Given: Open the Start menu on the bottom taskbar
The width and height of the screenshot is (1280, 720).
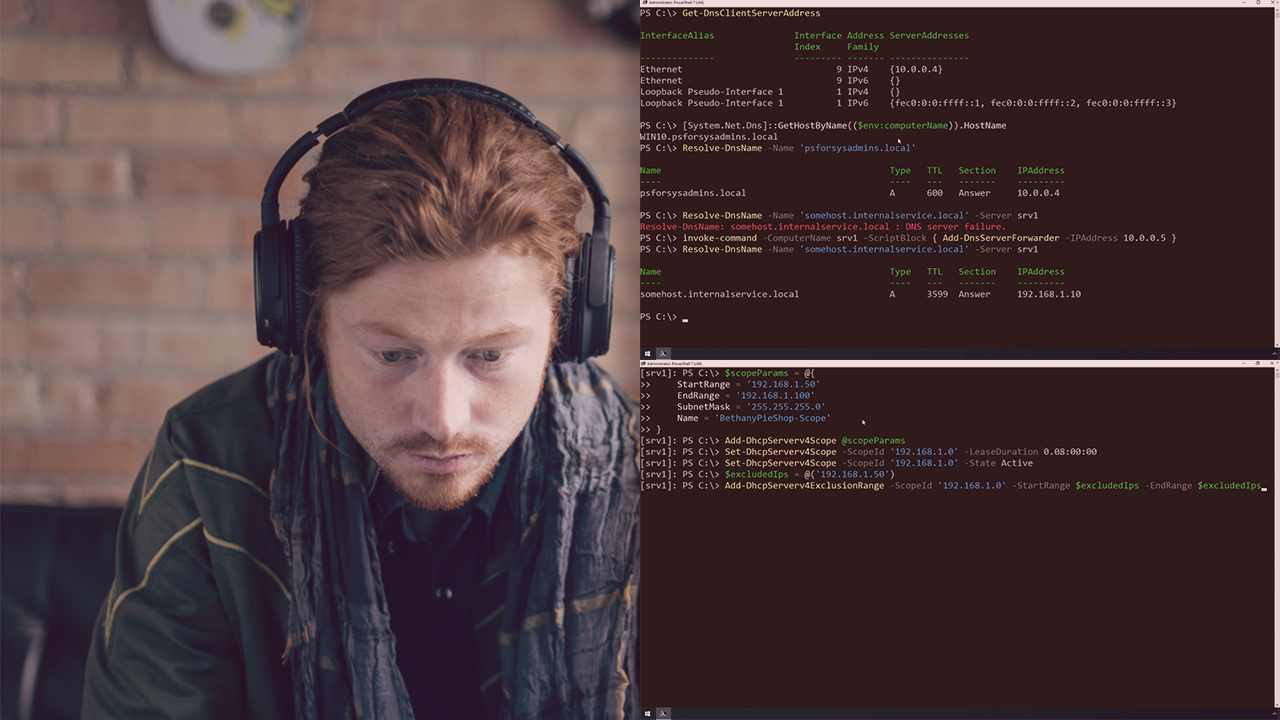Looking at the screenshot, I should point(648,713).
